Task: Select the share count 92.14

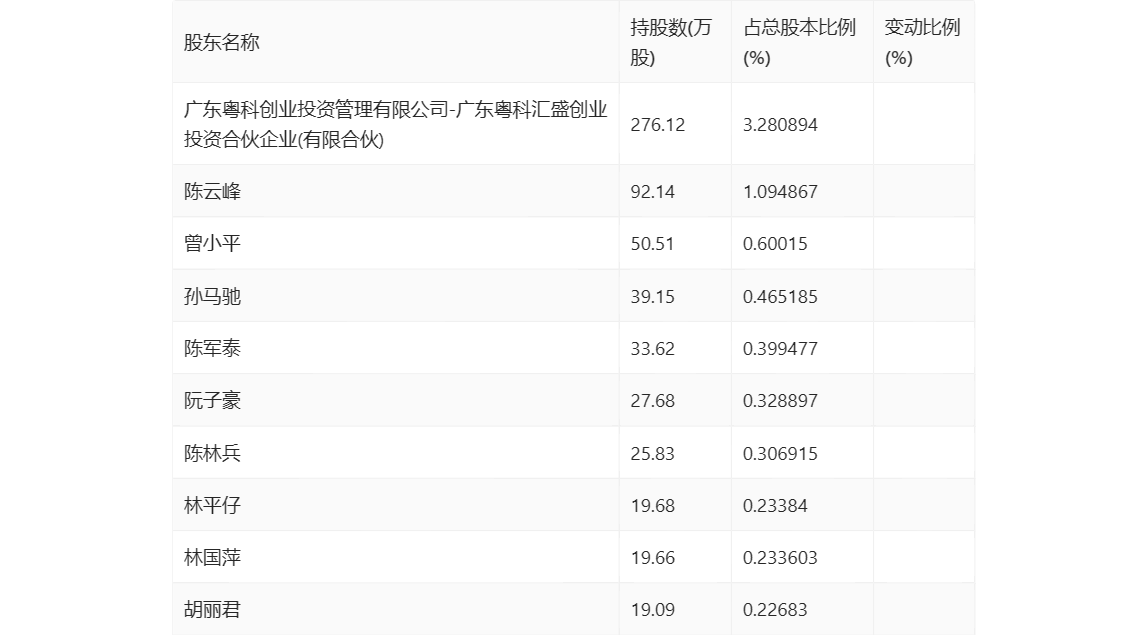Action: point(652,191)
